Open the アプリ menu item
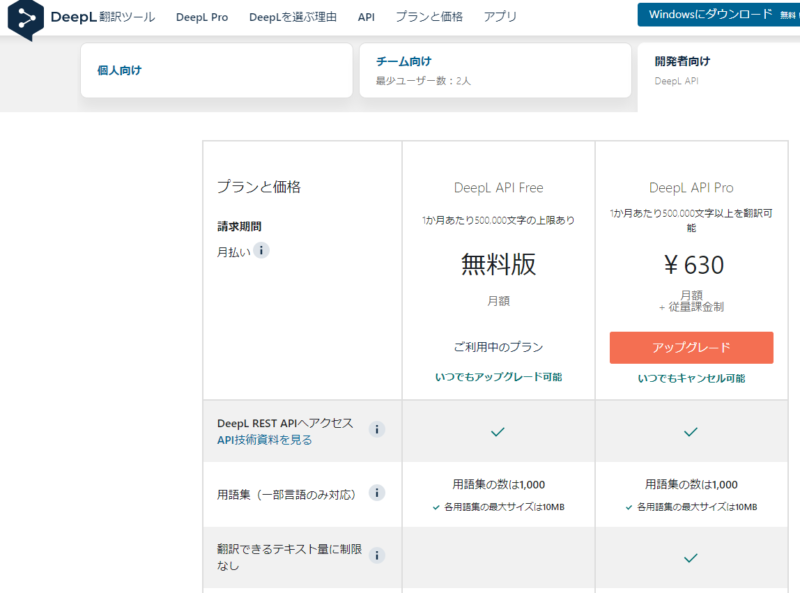Viewport: 800px width, 593px height. click(x=500, y=17)
